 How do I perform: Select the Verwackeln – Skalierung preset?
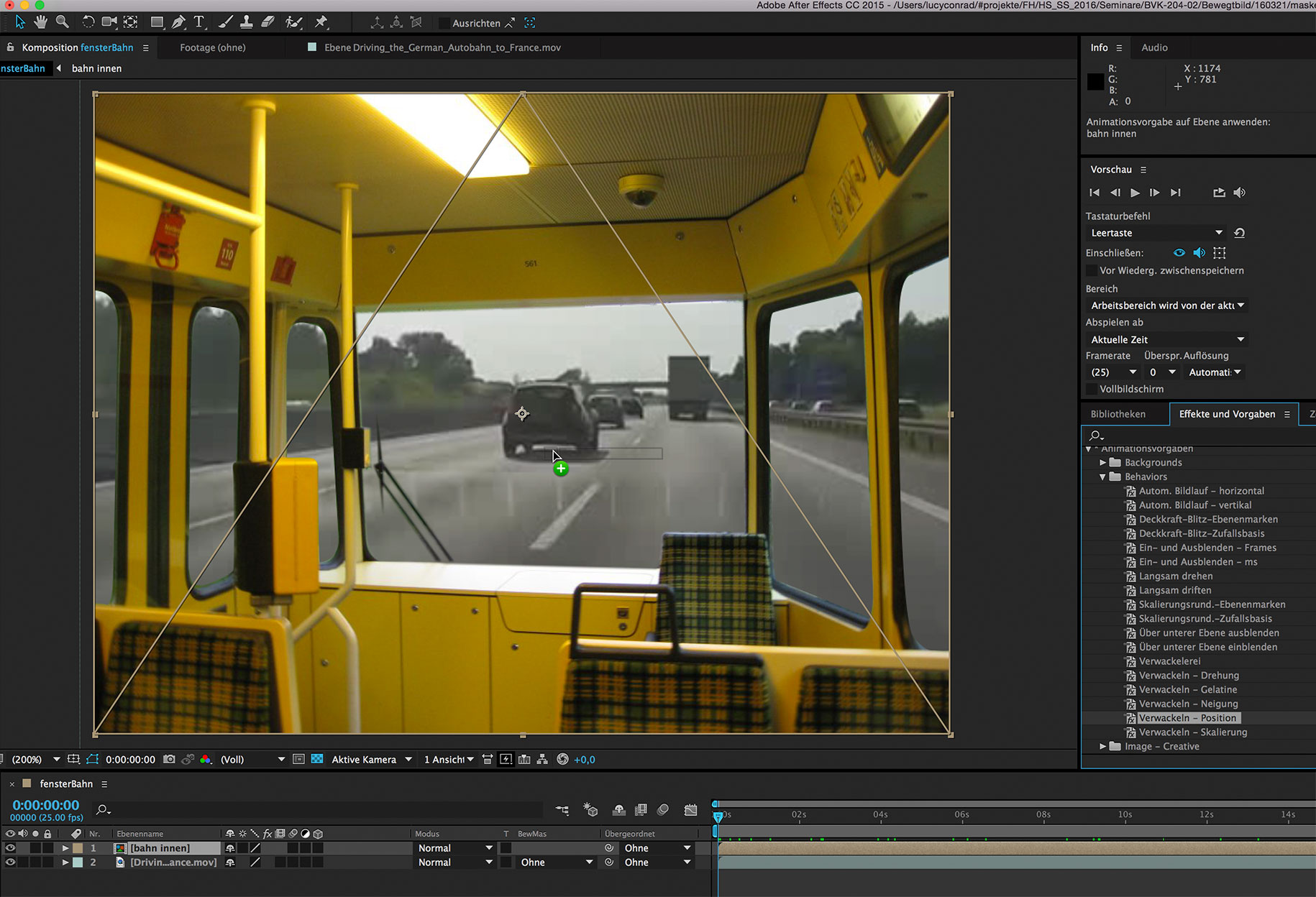1192,732
